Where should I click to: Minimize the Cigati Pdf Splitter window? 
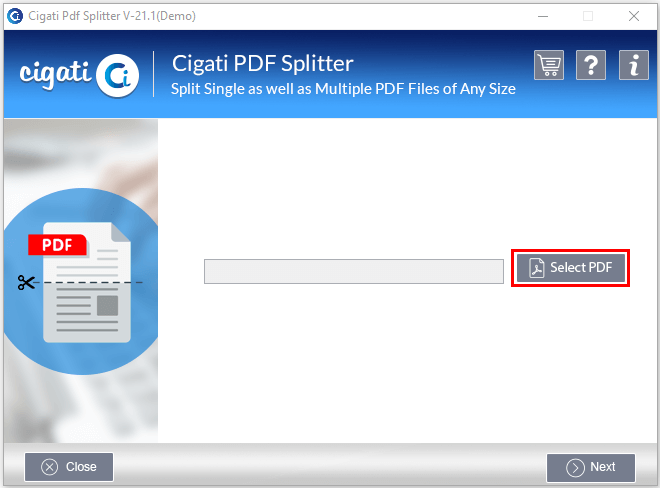(543, 16)
